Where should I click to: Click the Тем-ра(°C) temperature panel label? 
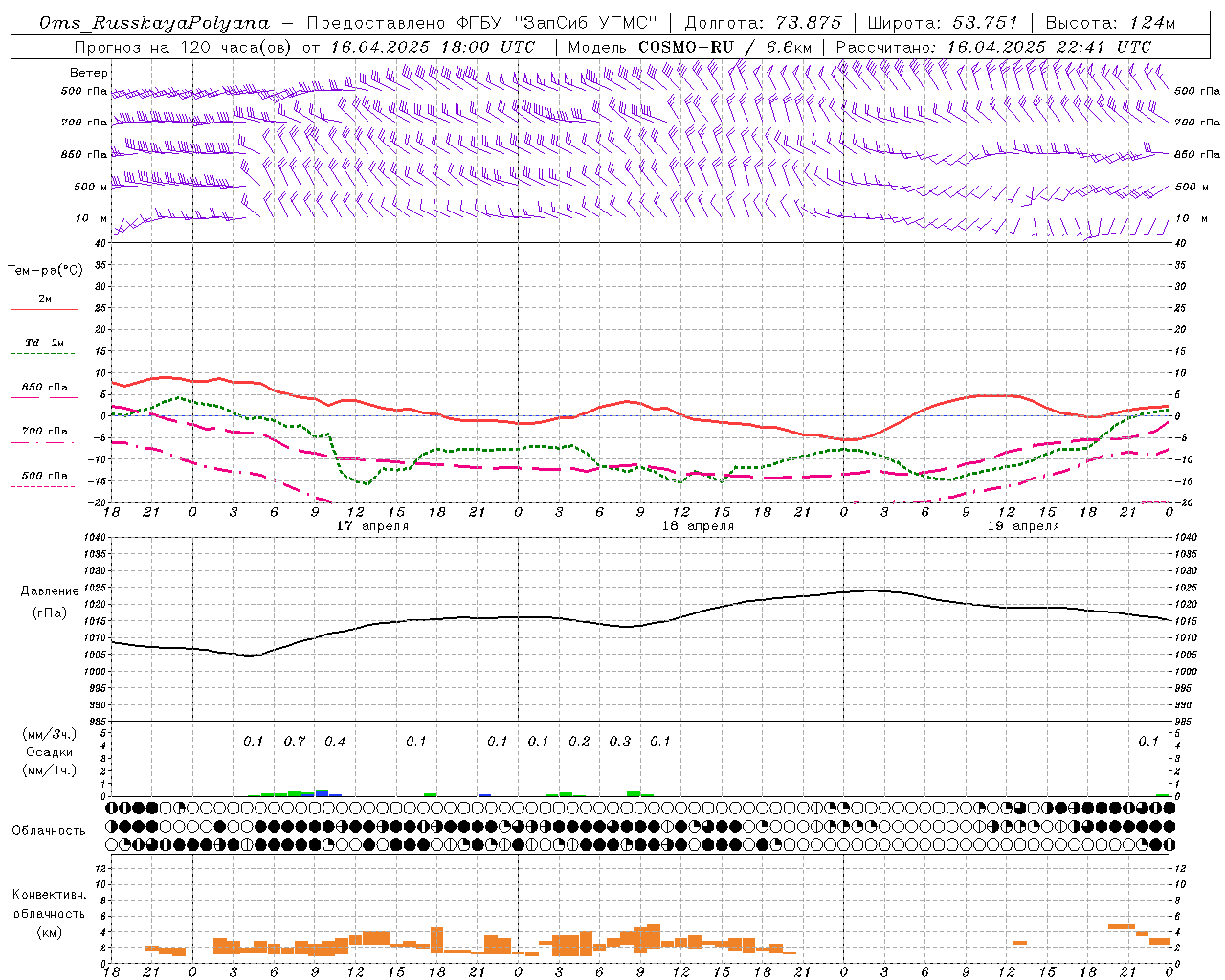tap(45, 271)
